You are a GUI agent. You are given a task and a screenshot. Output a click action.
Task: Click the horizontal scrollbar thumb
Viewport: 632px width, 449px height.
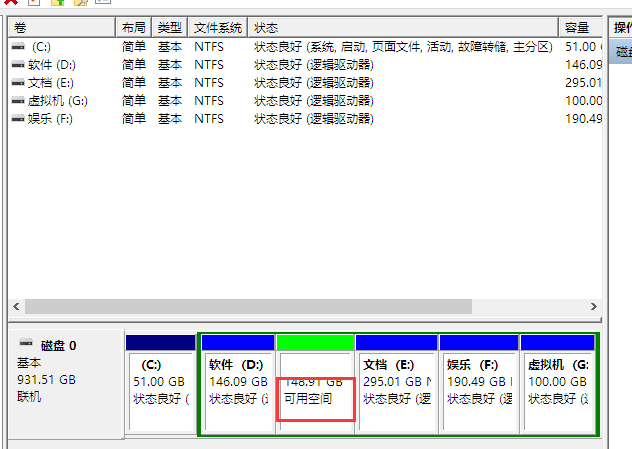coord(248,306)
